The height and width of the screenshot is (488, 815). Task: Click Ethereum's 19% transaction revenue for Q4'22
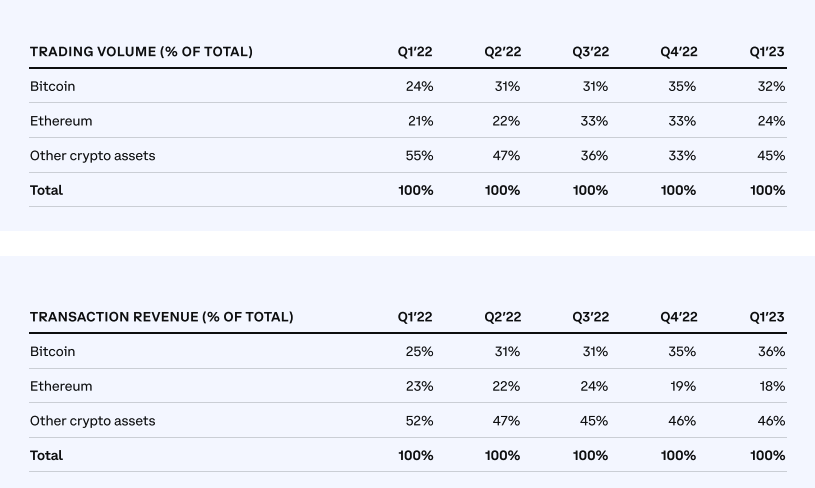683,386
